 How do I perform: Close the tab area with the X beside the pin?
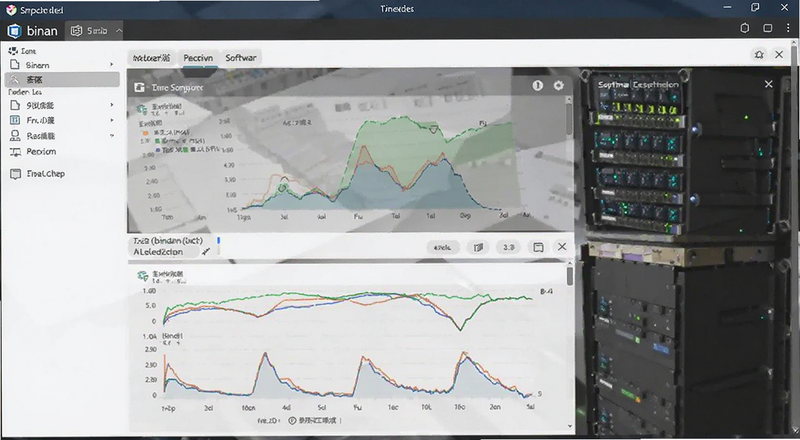(779, 54)
